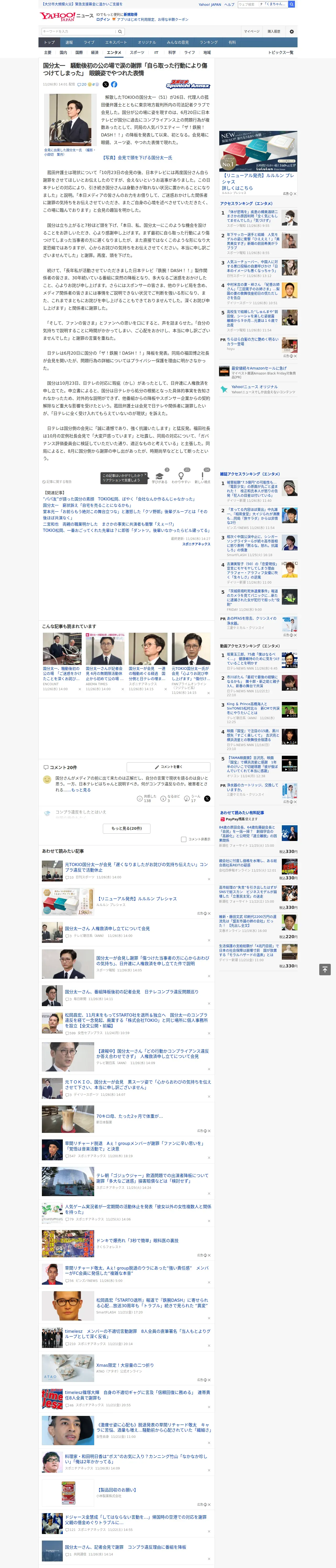Select the 国内 category tab
336x1568 pixels.
(63, 52)
